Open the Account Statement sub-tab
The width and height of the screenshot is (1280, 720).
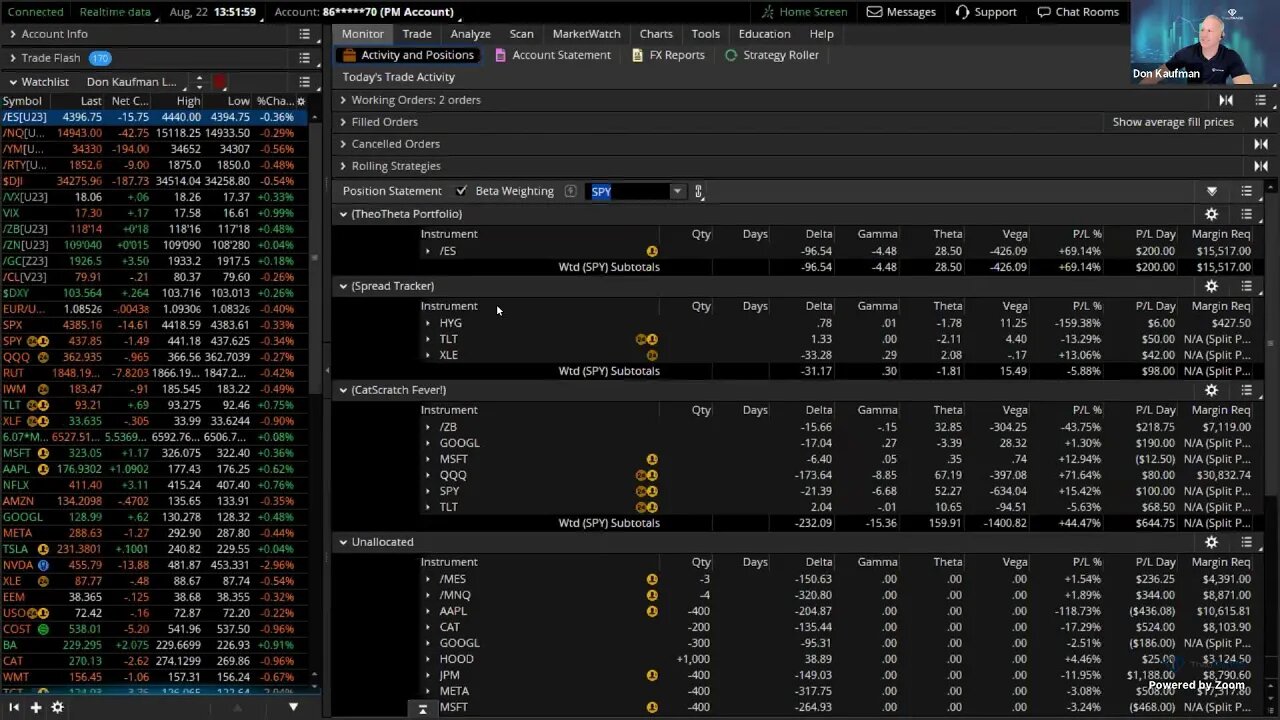(x=552, y=55)
